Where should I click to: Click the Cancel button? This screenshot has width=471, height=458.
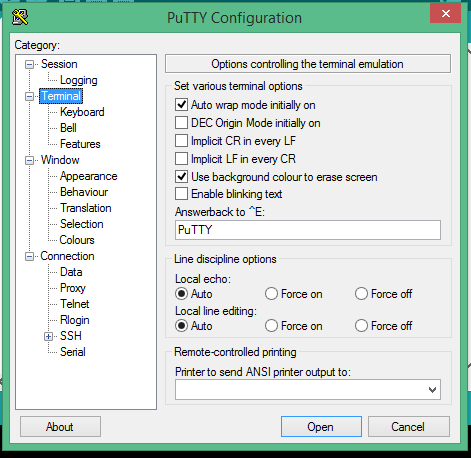(409, 427)
